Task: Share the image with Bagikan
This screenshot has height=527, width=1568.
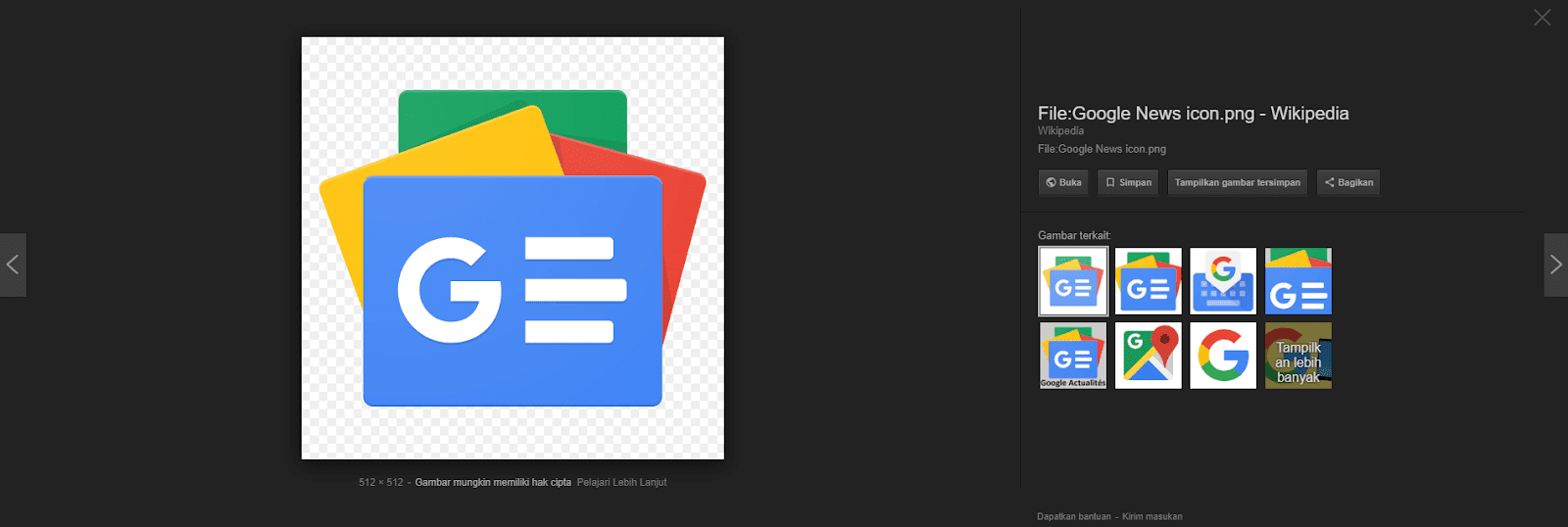Action: click(1348, 182)
